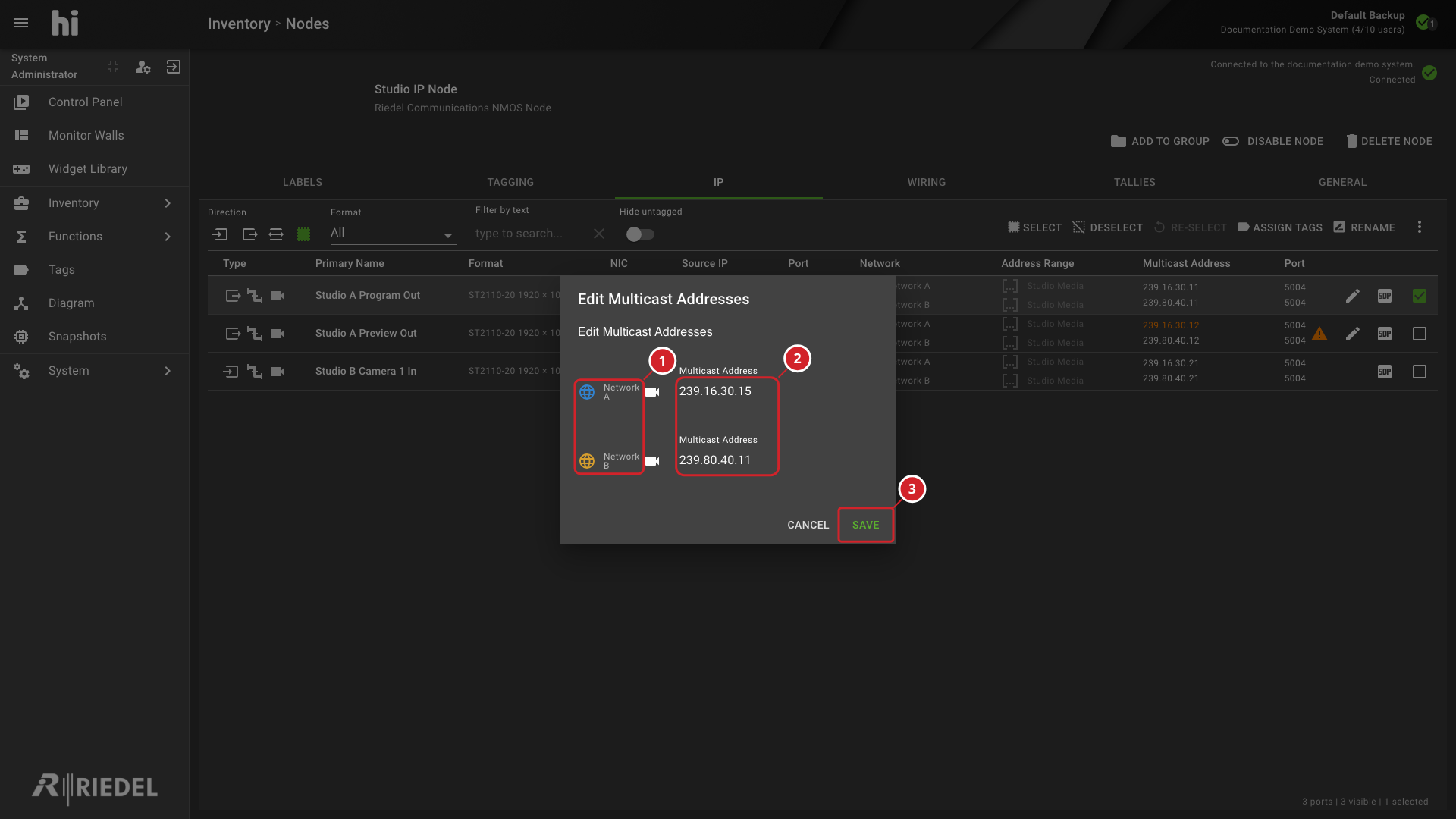Click the backup status green check icon
Image resolution: width=1456 pixels, height=819 pixels.
(x=1424, y=22)
